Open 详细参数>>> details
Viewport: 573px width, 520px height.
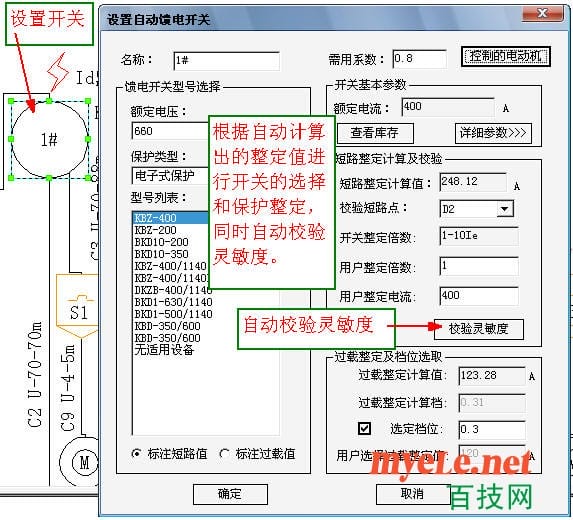pyautogui.click(x=493, y=133)
